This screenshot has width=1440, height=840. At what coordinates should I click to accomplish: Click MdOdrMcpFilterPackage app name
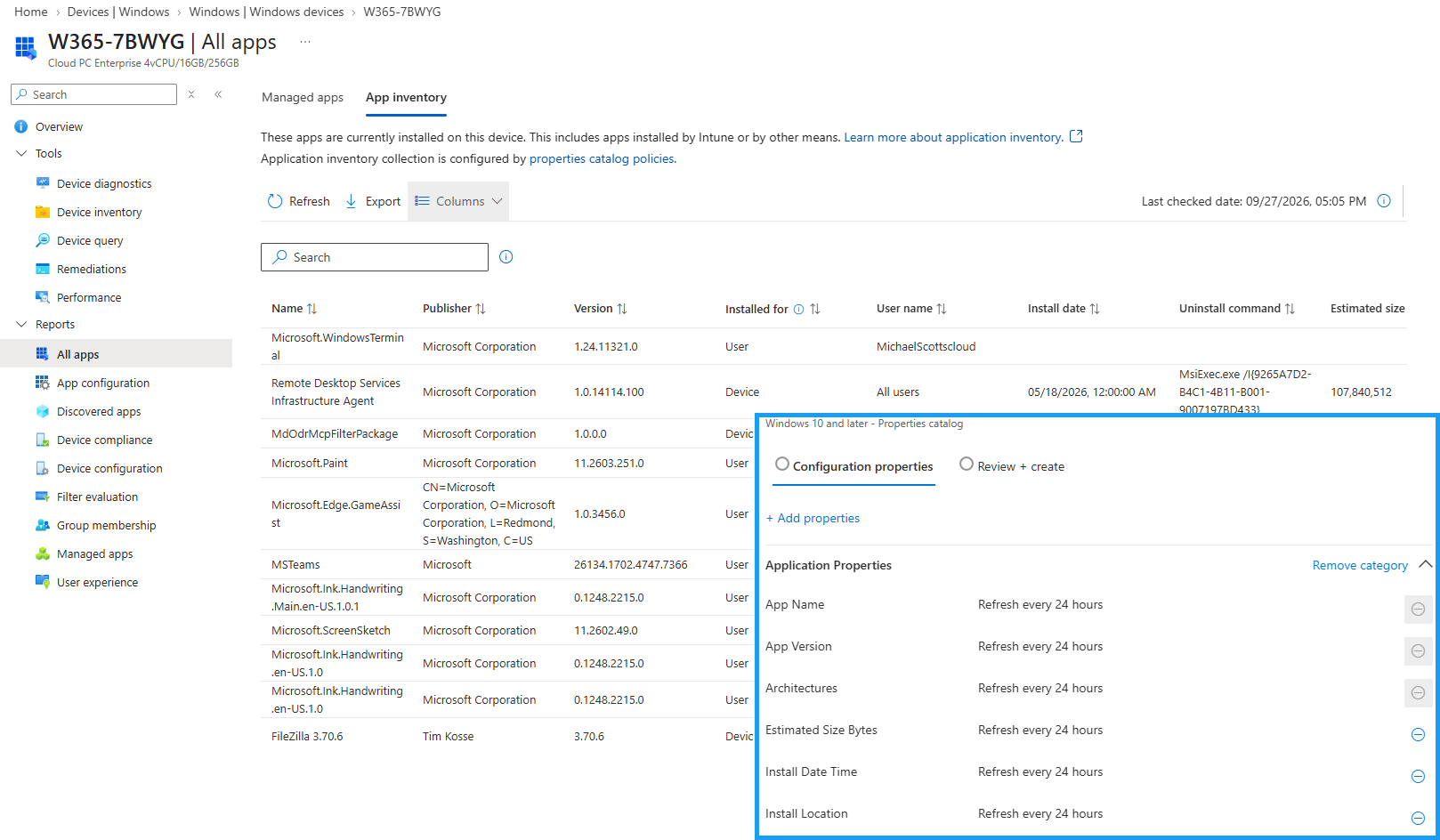[x=335, y=433]
